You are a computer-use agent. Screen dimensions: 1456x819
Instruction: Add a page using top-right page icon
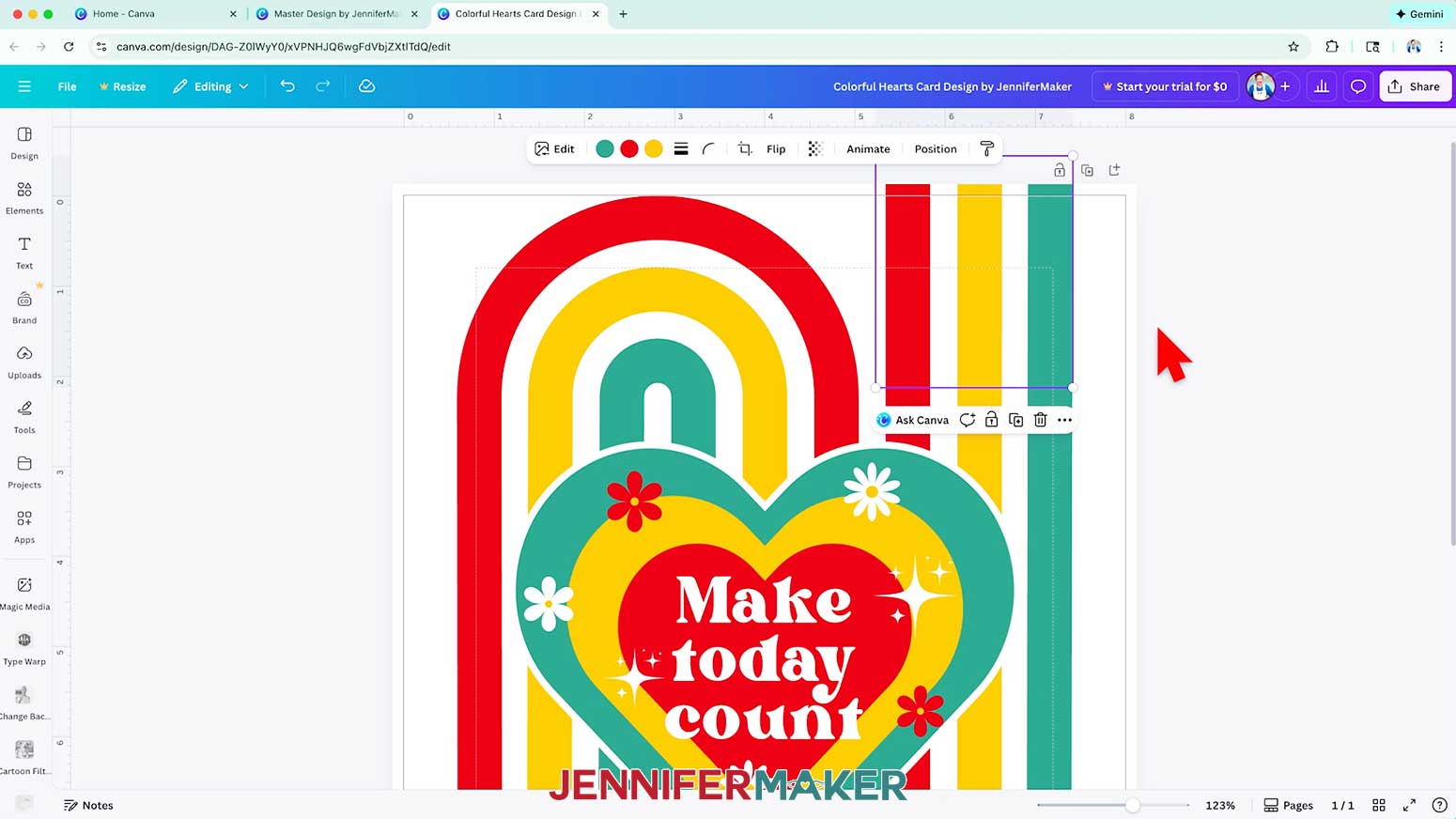coord(1114,170)
